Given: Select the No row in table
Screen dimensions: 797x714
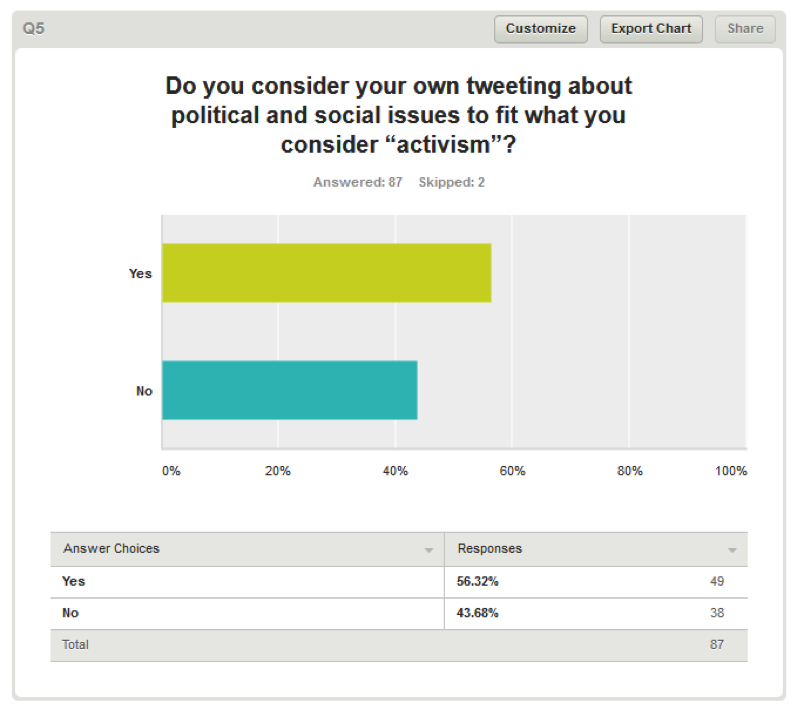Looking at the screenshot, I should (x=399, y=613).
